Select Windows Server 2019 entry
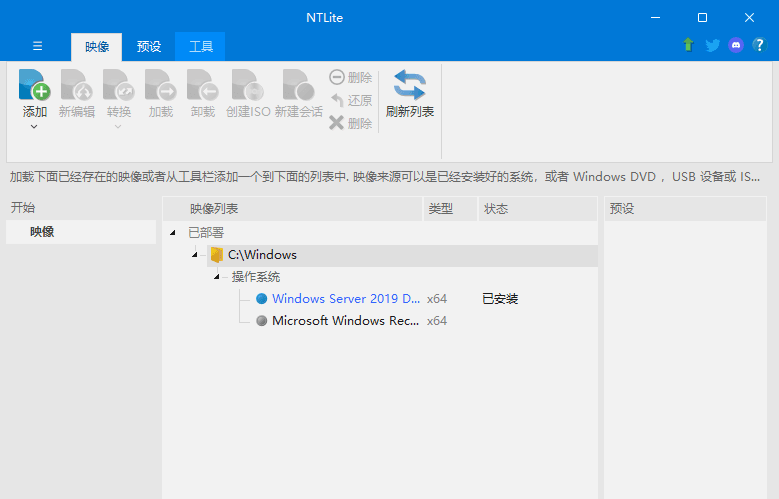Viewport: 779px width, 499px height. [346, 298]
